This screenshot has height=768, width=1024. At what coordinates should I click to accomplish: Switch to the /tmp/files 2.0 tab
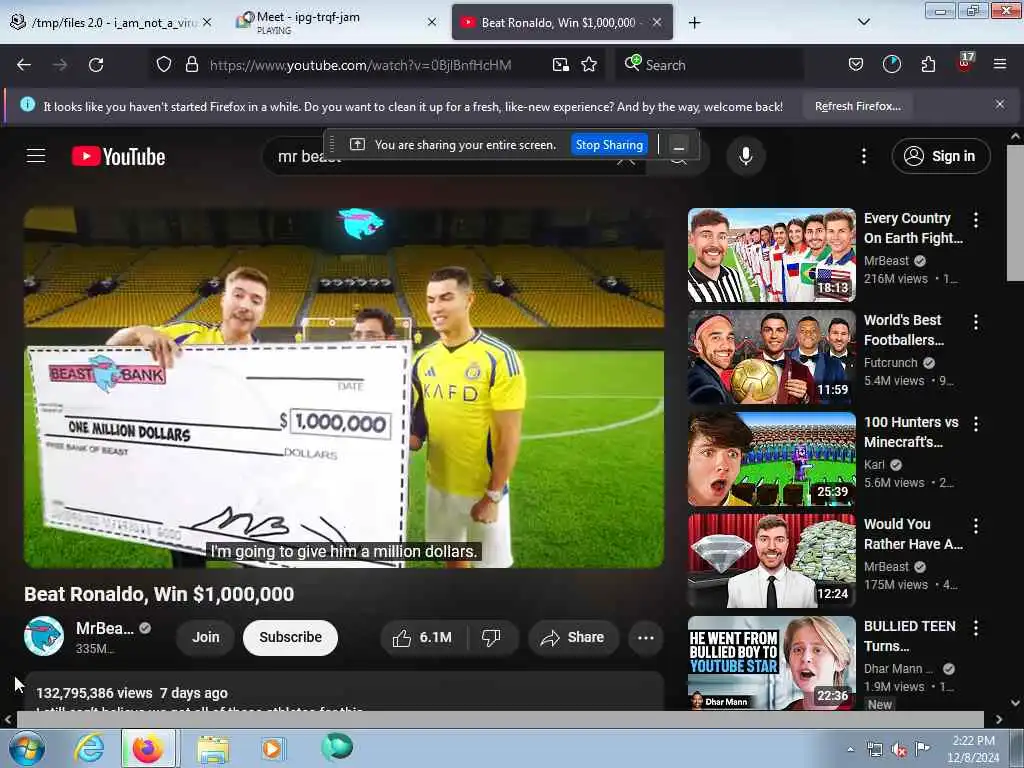(x=112, y=23)
